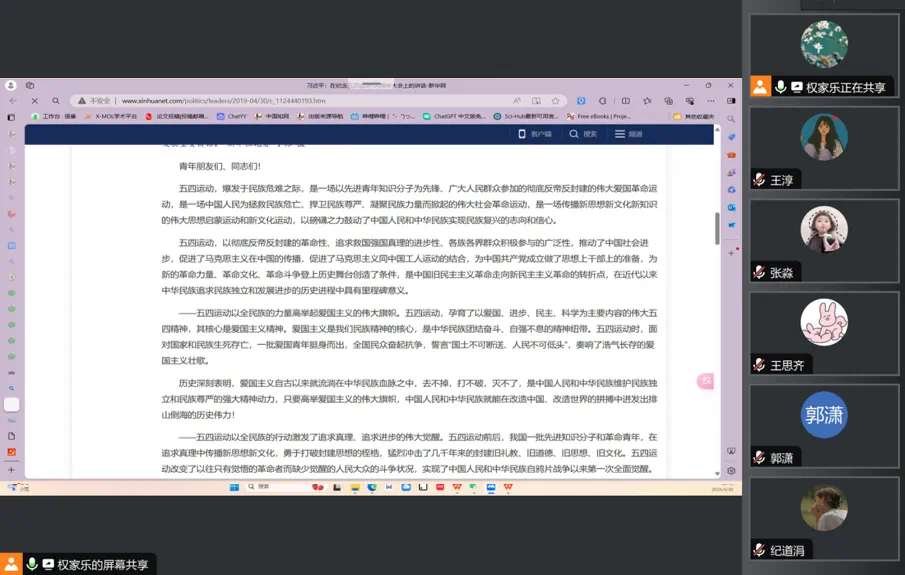Viewport: 905px width, 575px height.
Task: Click the pink translate floating button
Action: click(x=706, y=381)
